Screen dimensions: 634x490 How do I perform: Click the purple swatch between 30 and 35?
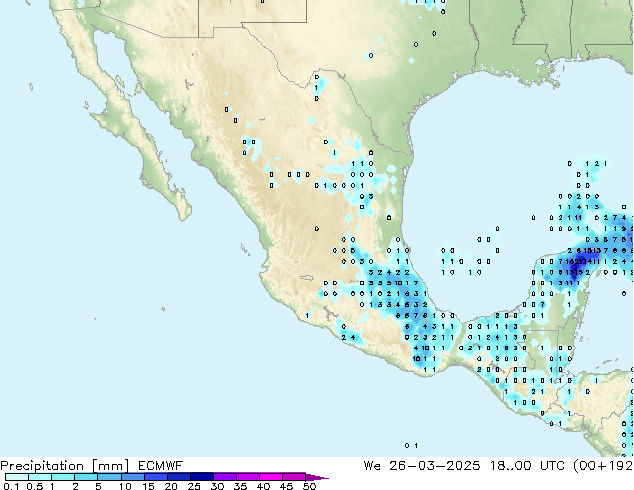tap(225, 477)
